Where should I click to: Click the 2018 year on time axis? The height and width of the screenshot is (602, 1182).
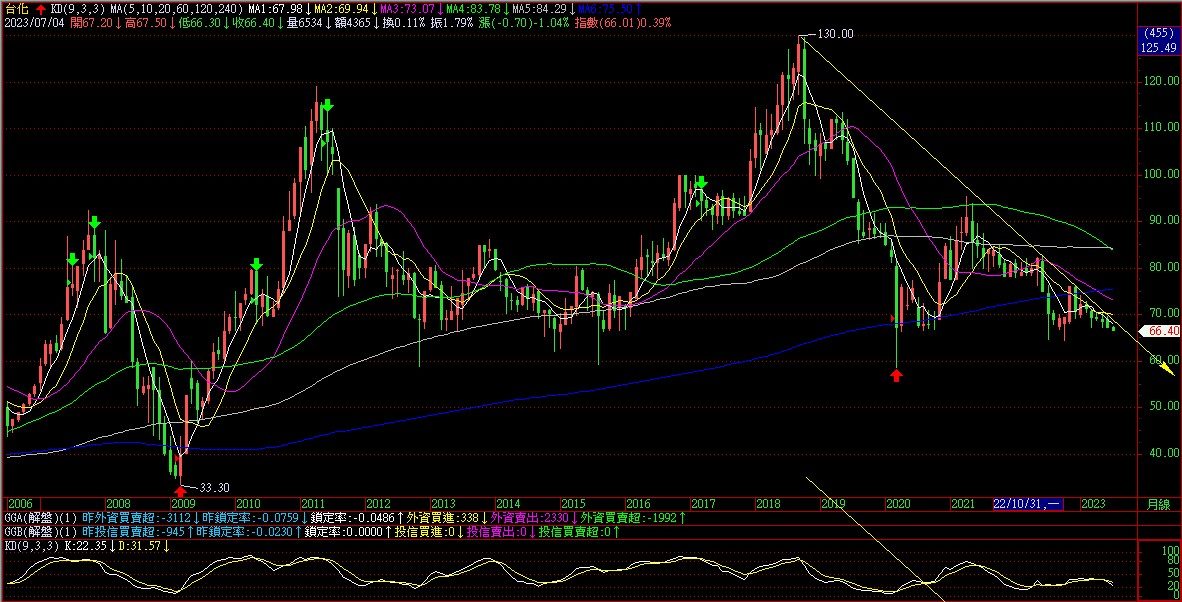pyautogui.click(x=768, y=503)
